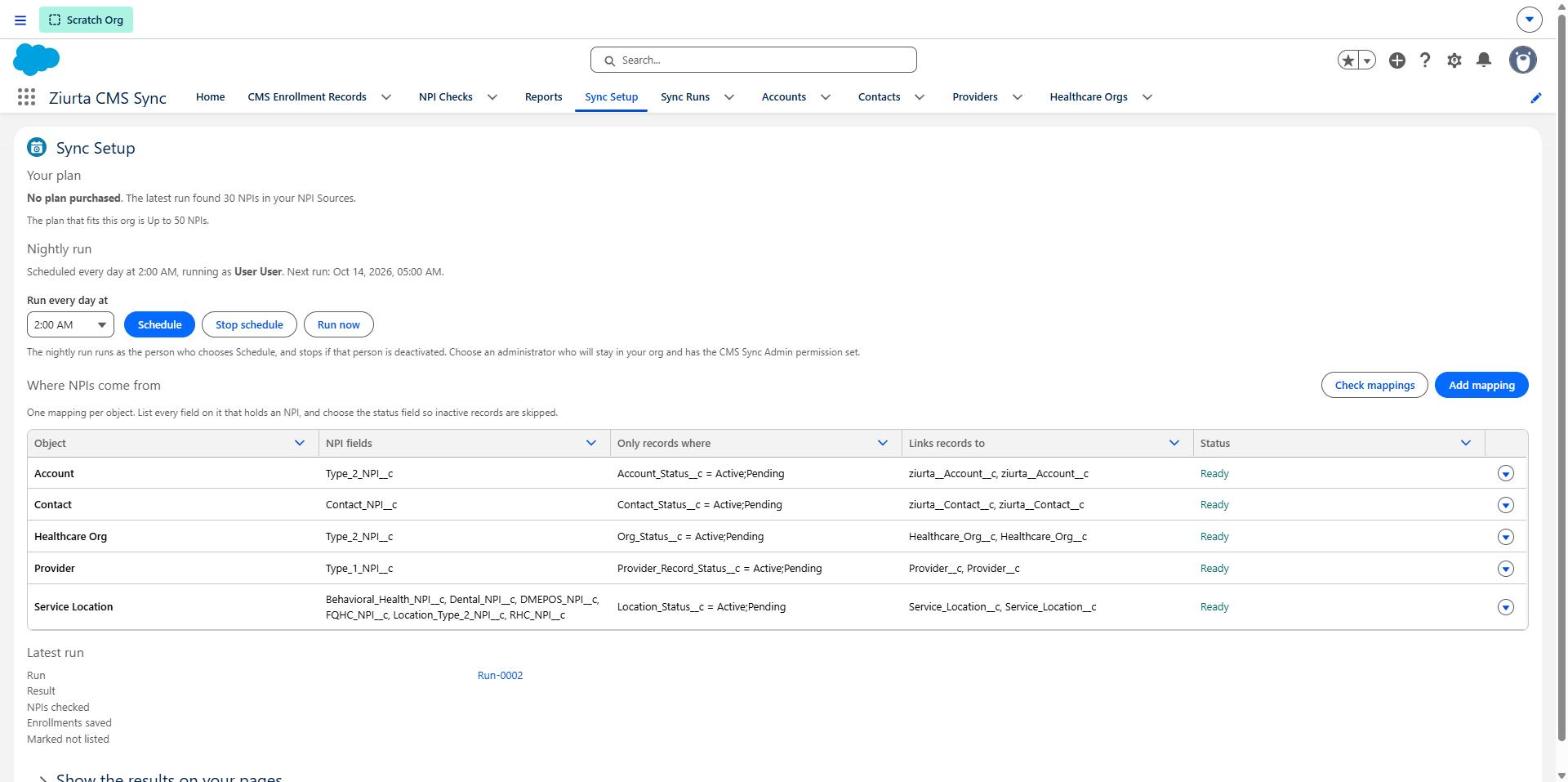Open the favorites list dropdown arrow
This screenshot has height=782, width=1568.
1367,60
